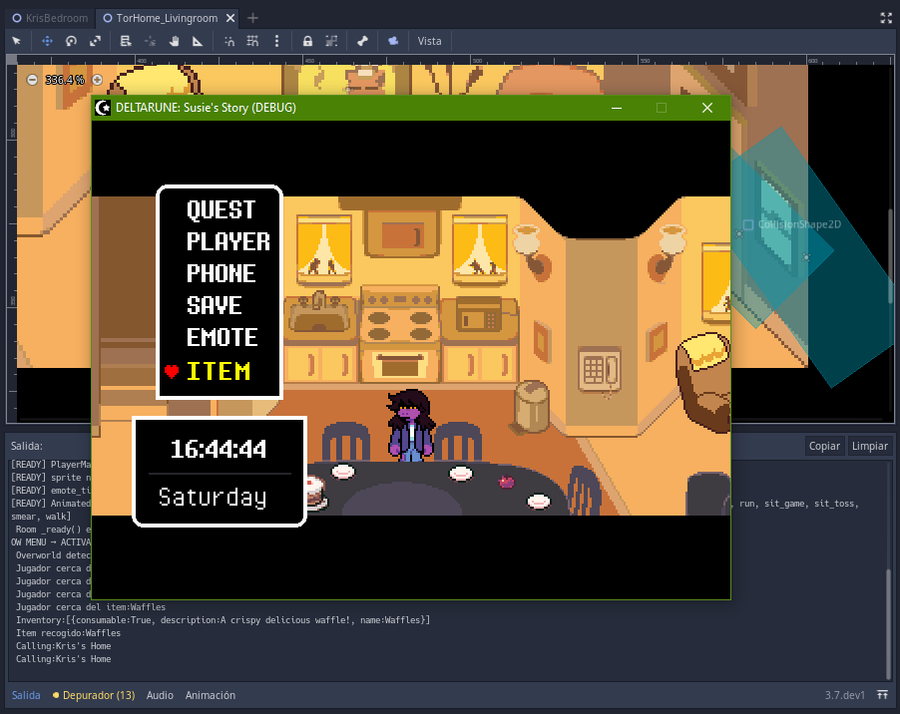Activate the Rotate Mode tool
Screen dimensions: 900x714
point(71,41)
